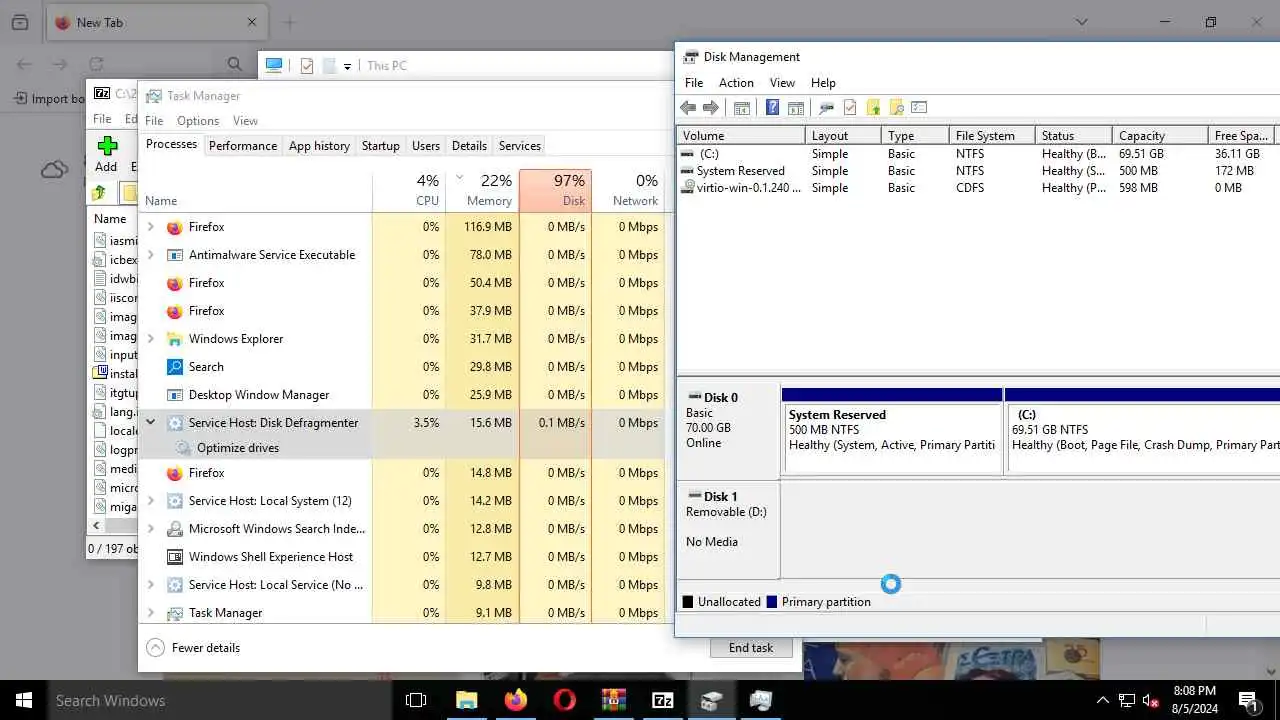Sort processes by Memory column

[482, 190]
